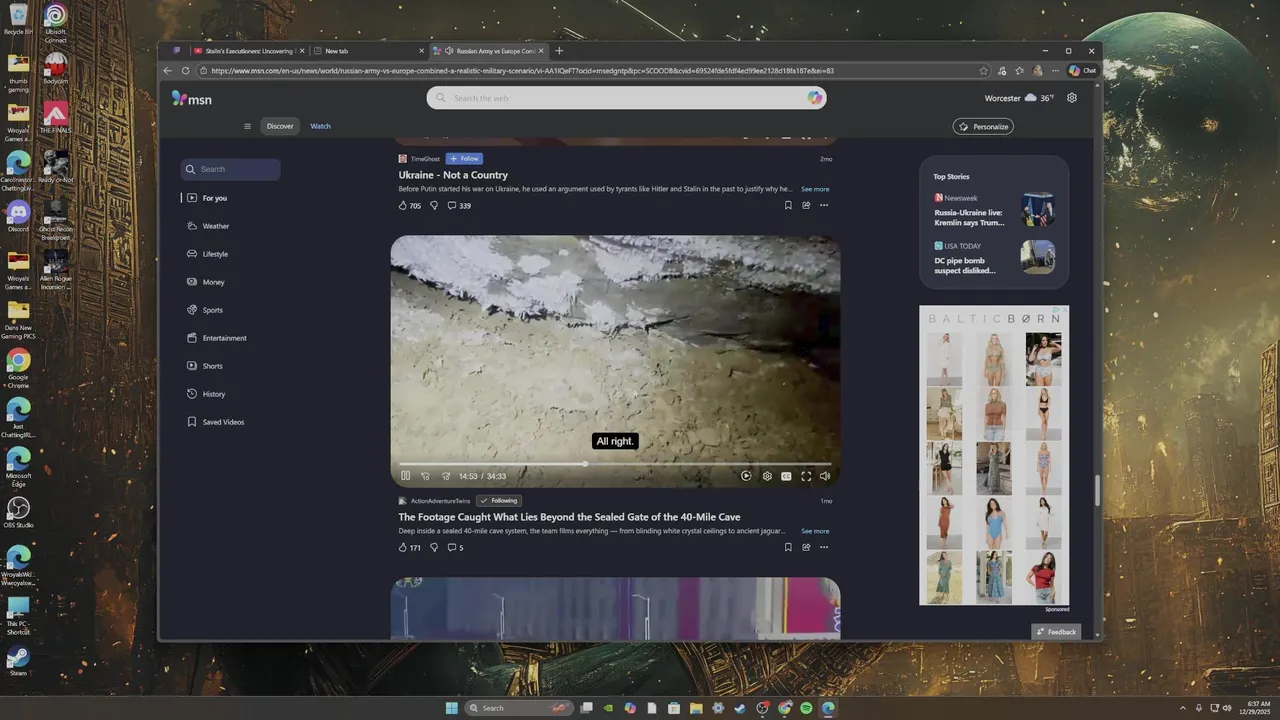
Task: Open a new browser tab with plus
Action: (x=559, y=51)
